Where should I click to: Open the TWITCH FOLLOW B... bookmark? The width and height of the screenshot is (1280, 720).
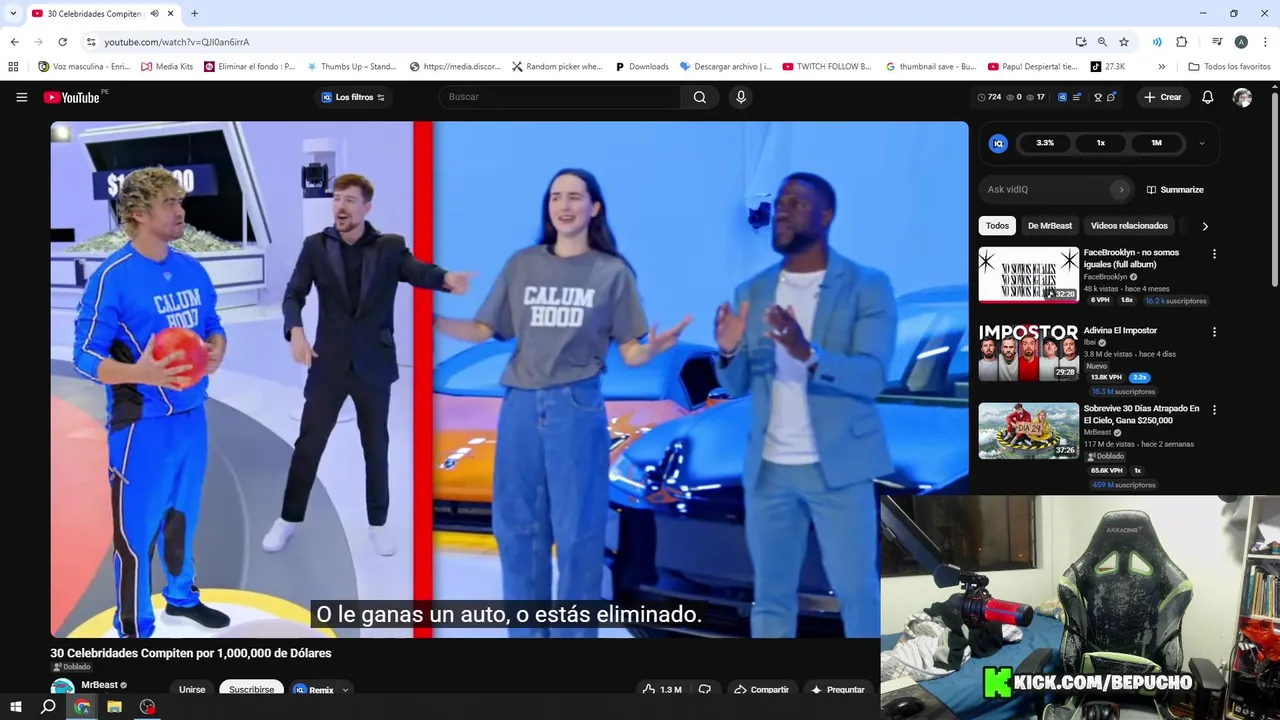(826, 67)
